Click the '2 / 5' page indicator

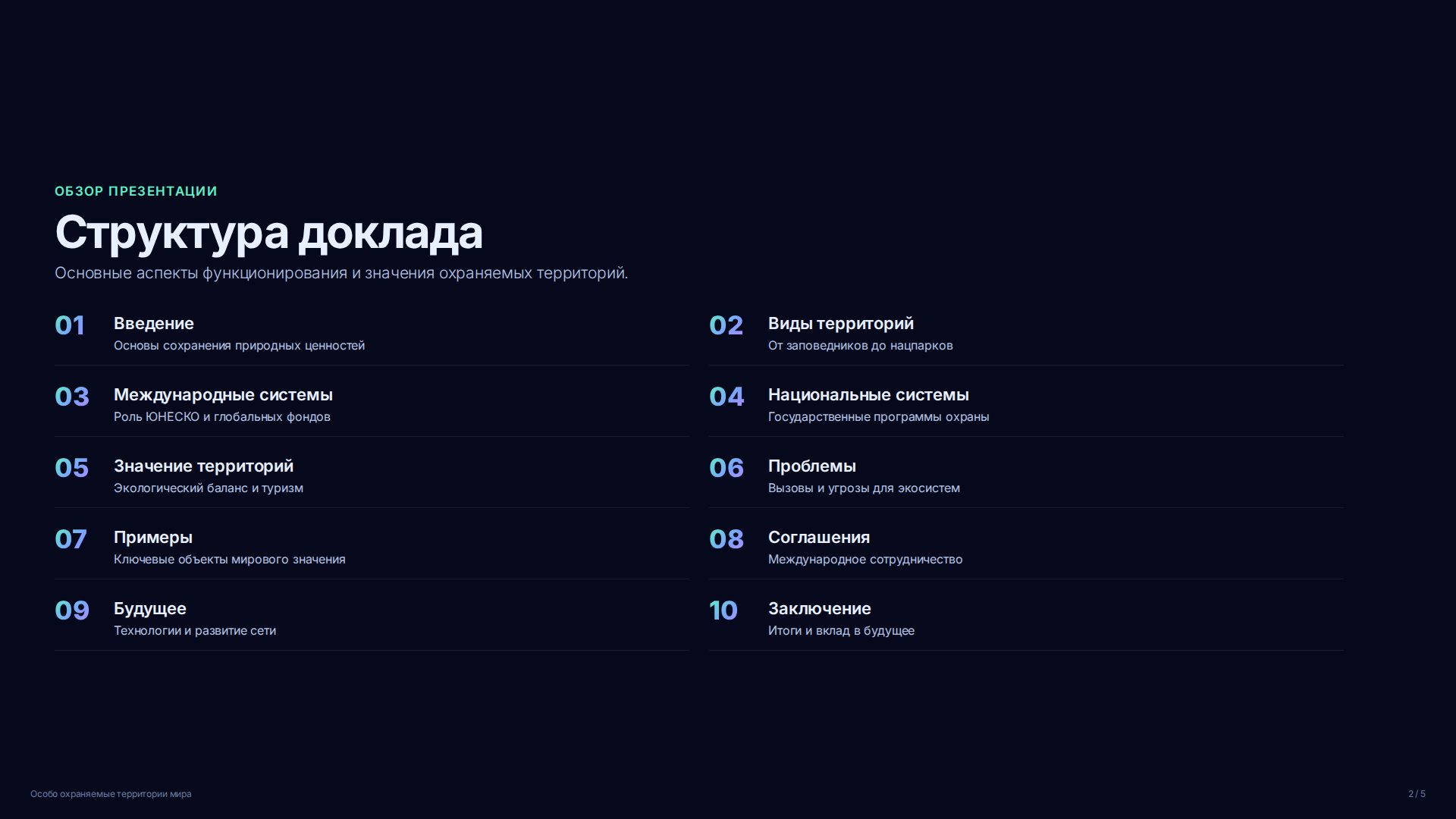click(x=1417, y=794)
